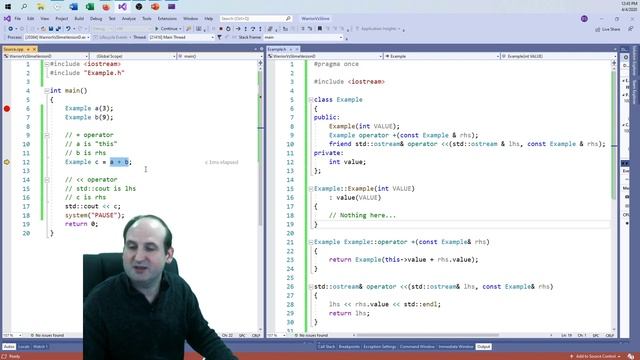This screenshot has height=360, width=640.
Task: Open the Thread dropdown showing Main Thread
Action: pos(181,37)
